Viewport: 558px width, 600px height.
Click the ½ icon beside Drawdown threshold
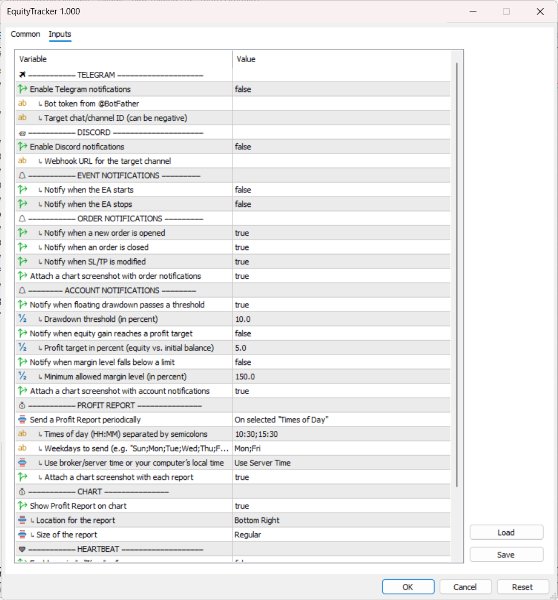23,319
